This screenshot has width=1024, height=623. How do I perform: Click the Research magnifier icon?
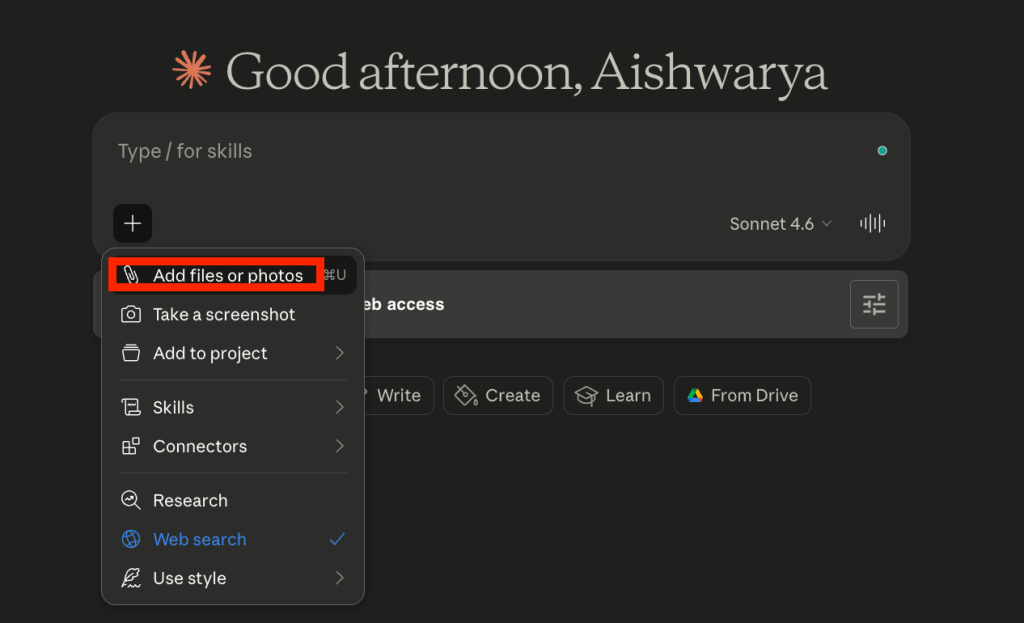pos(131,500)
